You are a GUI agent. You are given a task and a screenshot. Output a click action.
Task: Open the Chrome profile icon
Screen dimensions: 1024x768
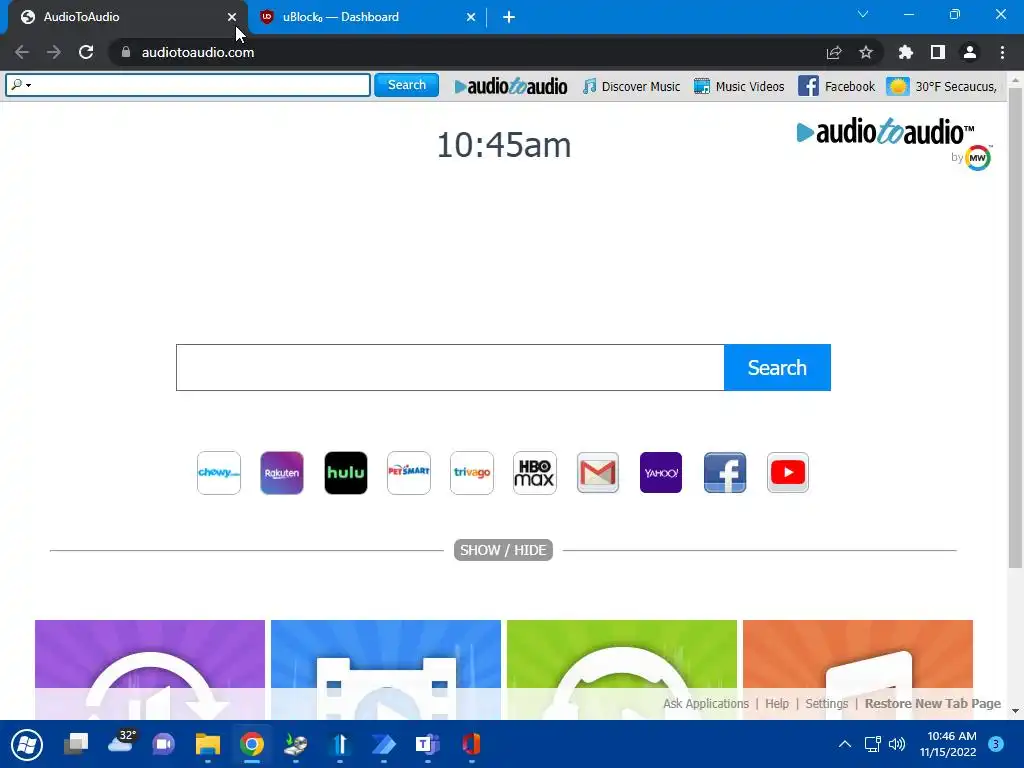[x=970, y=52]
